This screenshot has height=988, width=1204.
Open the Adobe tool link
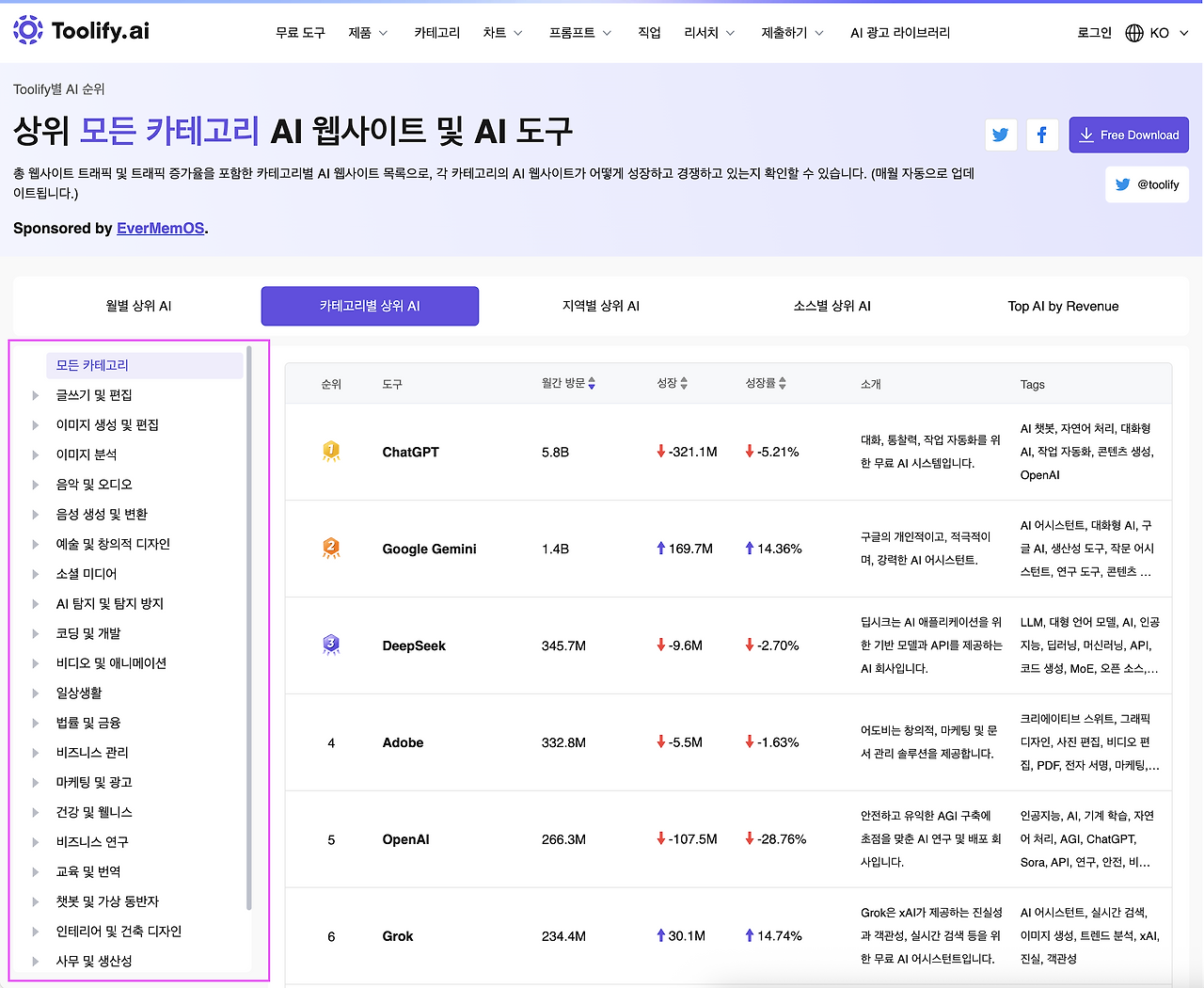tap(404, 742)
